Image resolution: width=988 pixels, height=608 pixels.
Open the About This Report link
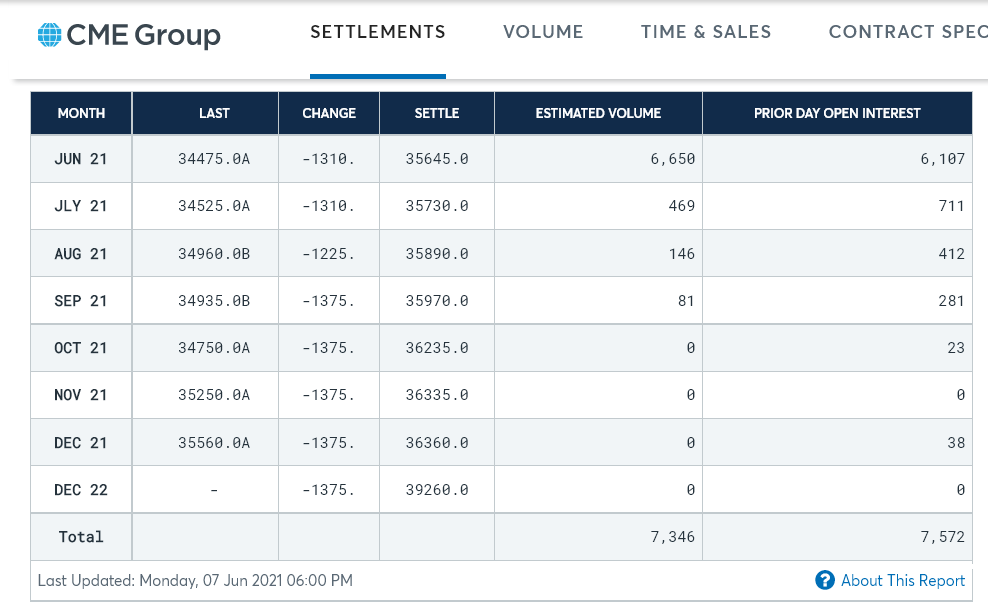coord(903,580)
